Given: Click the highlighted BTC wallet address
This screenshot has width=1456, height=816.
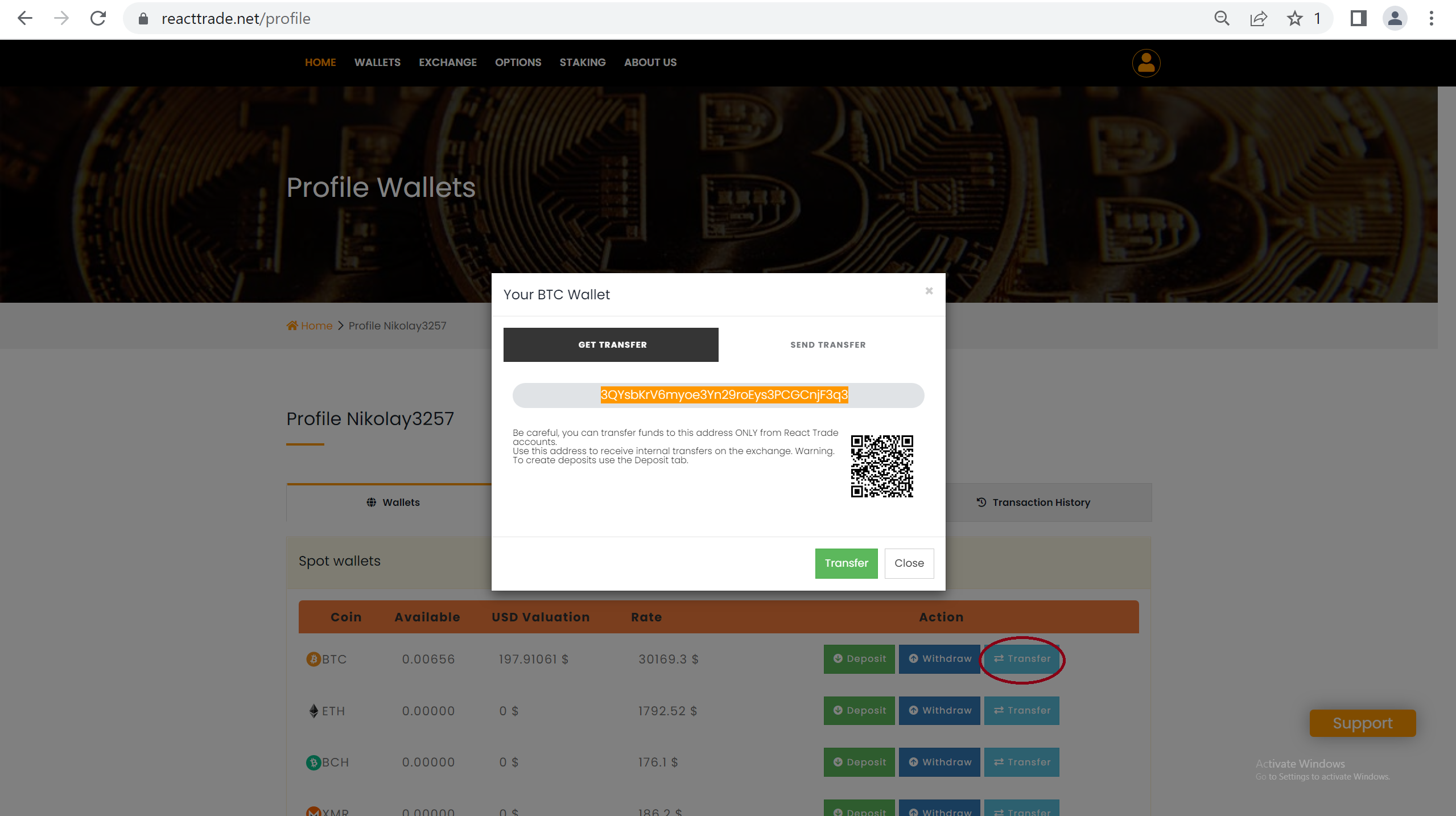Looking at the screenshot, I should coord(724,395).
